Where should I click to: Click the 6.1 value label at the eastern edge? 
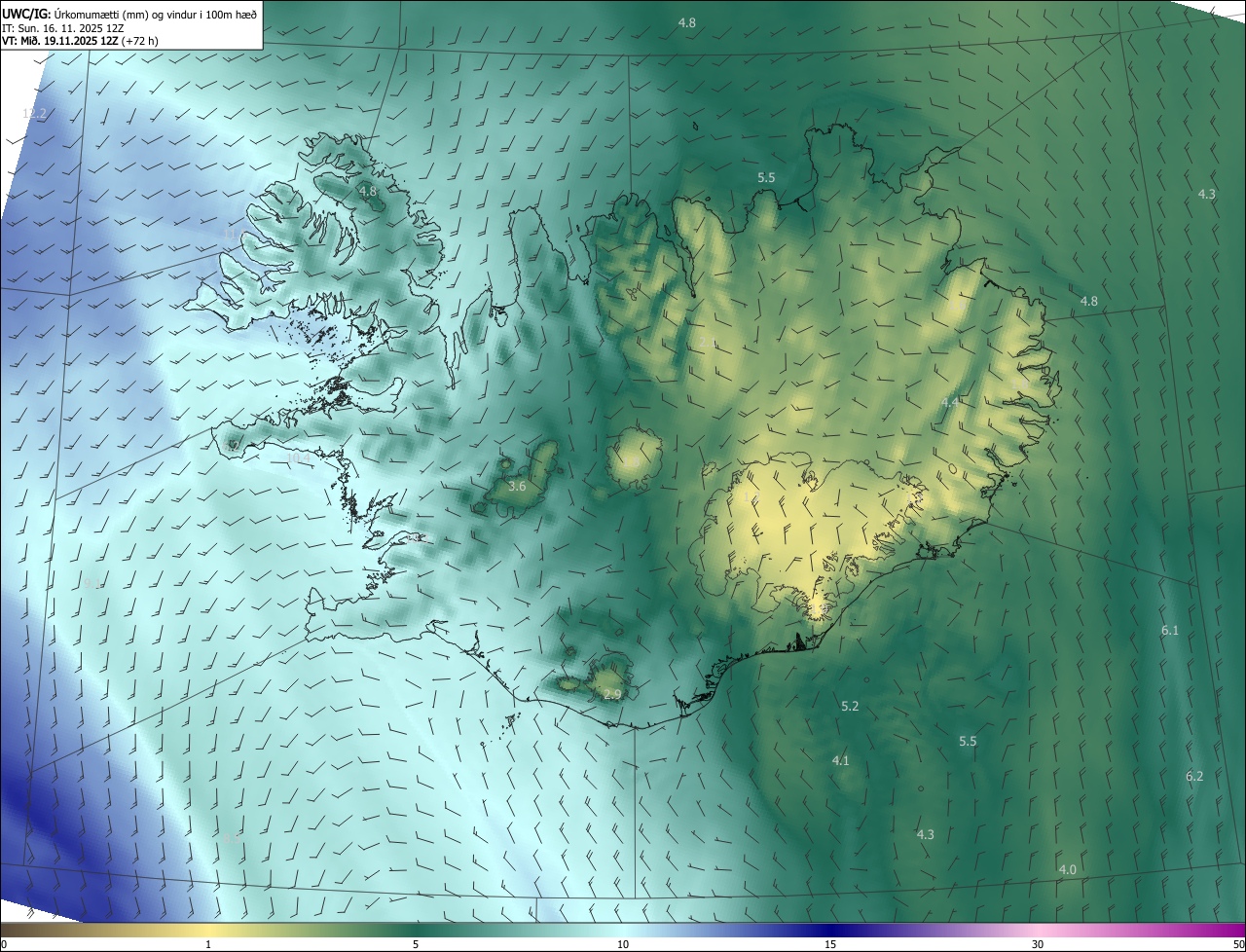coord(1170,631)
